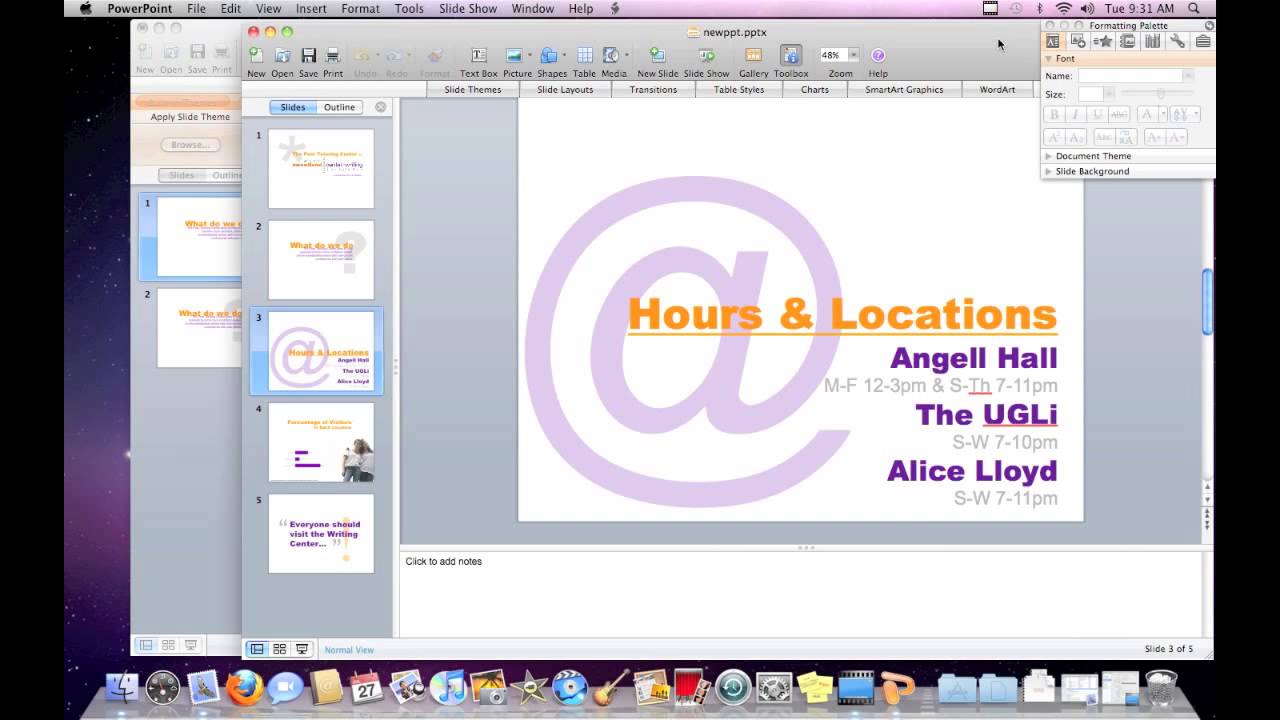Collapse the Font section in Formatting Palette

[x=1049, y=59]
